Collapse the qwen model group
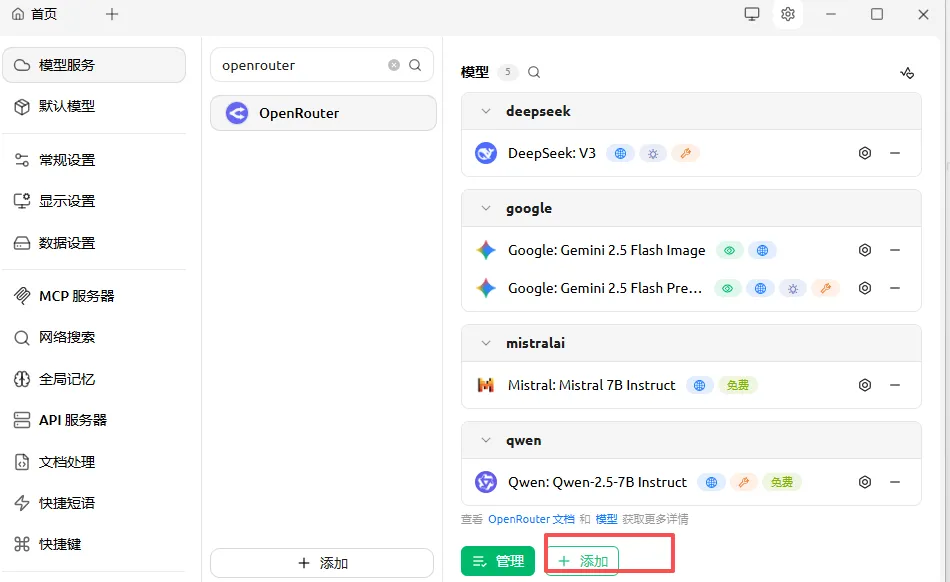The width and height of the screenshot is (950, 582). pyautogui.click(x=485, y=440)
